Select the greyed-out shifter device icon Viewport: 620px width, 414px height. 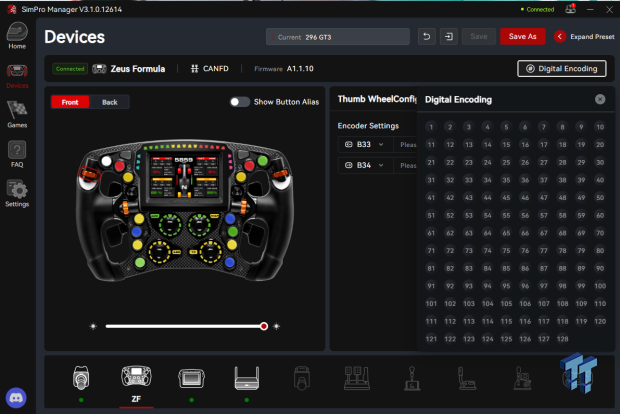click(412, 378)
